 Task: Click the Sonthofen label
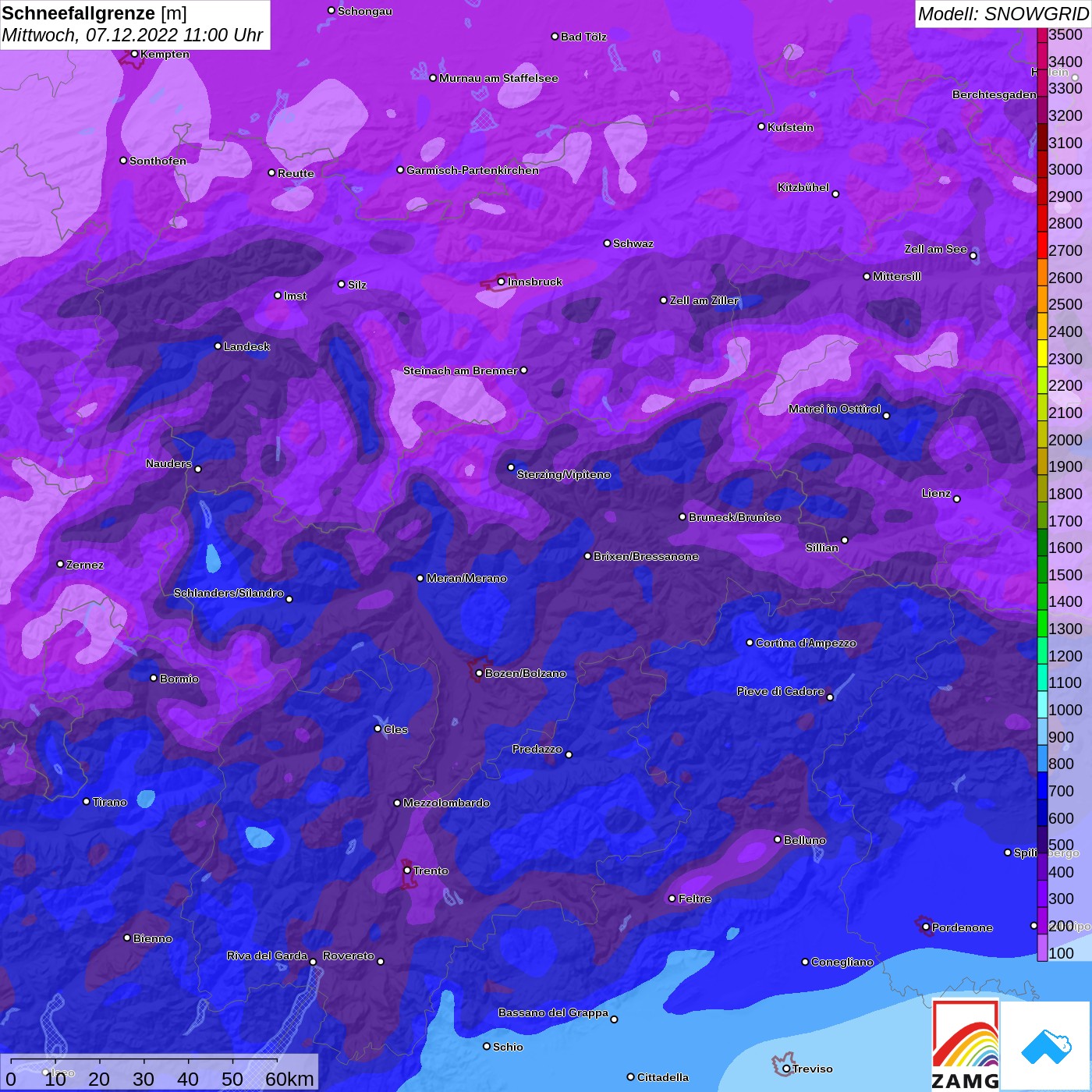point(158,161)
